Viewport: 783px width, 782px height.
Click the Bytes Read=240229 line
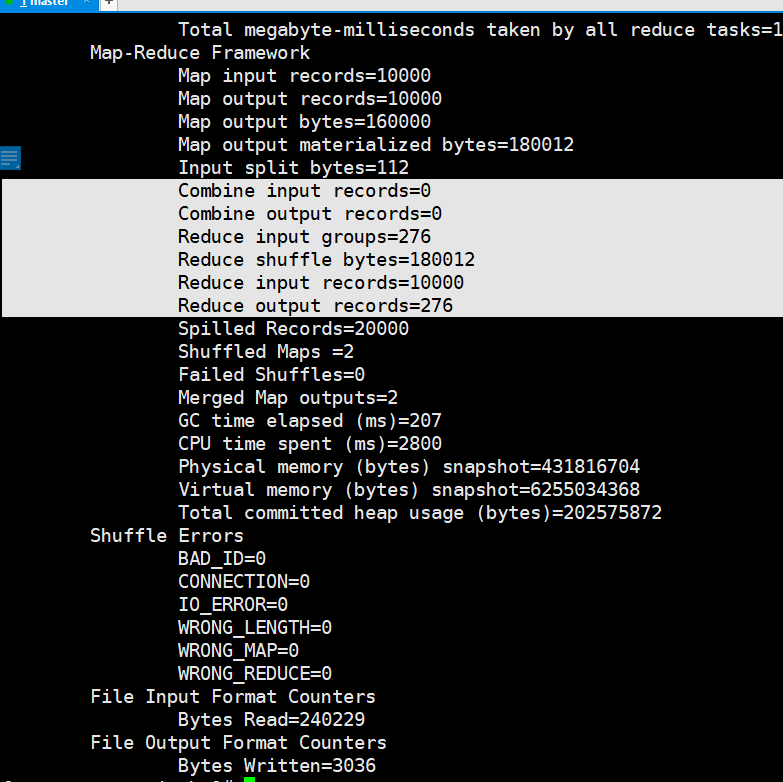(x=271, y=720)
